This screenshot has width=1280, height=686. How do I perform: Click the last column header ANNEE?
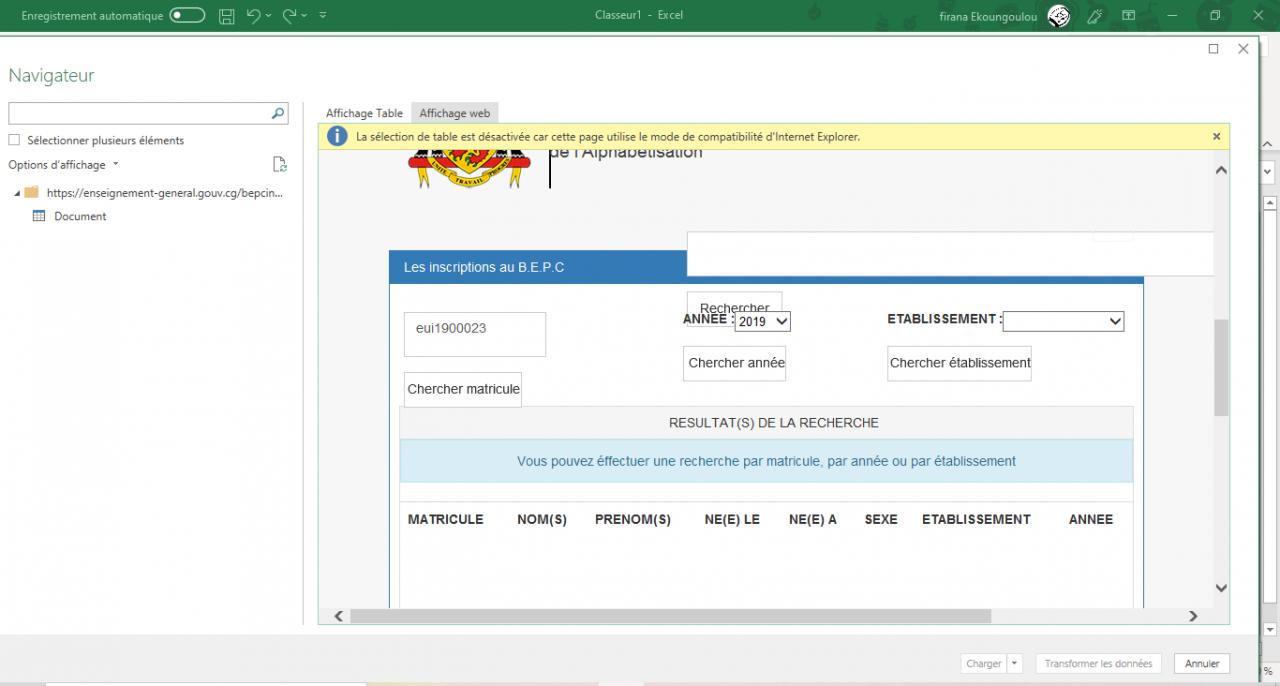click(x=1091, y=519)
